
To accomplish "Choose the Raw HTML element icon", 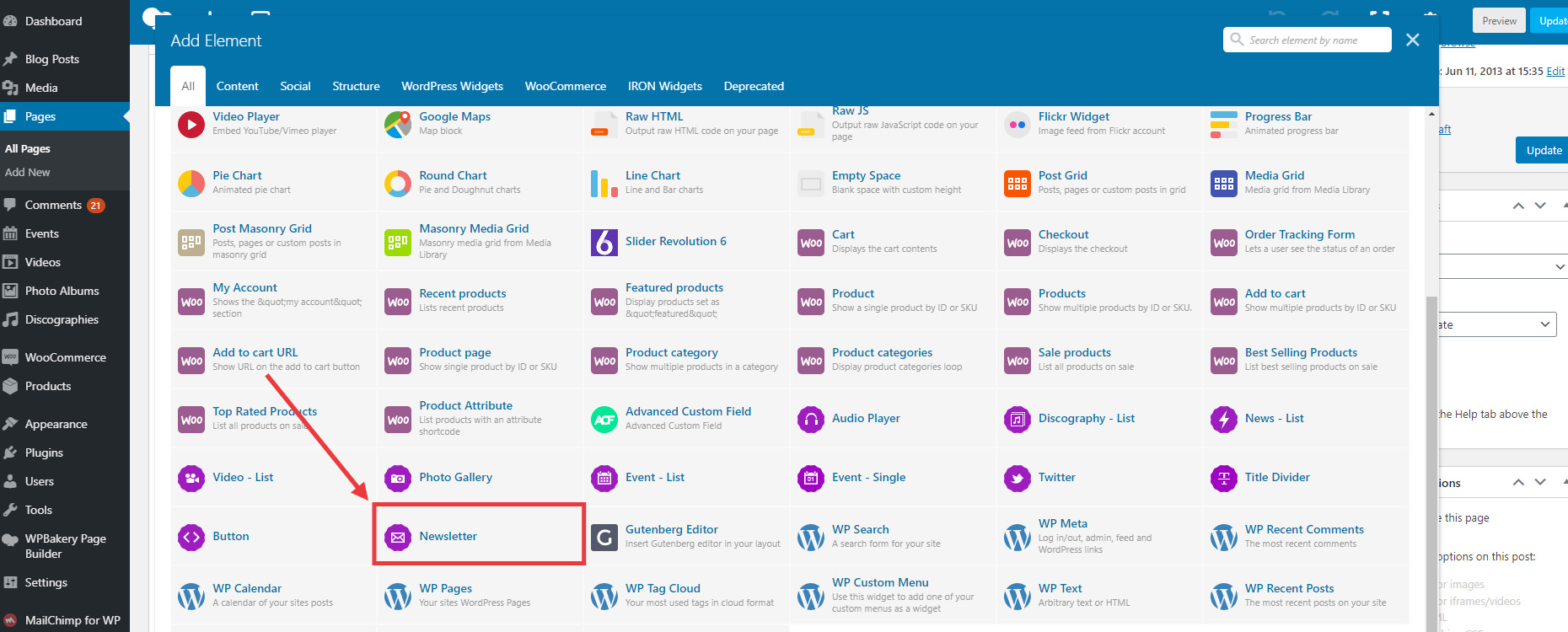I will 604,125.
